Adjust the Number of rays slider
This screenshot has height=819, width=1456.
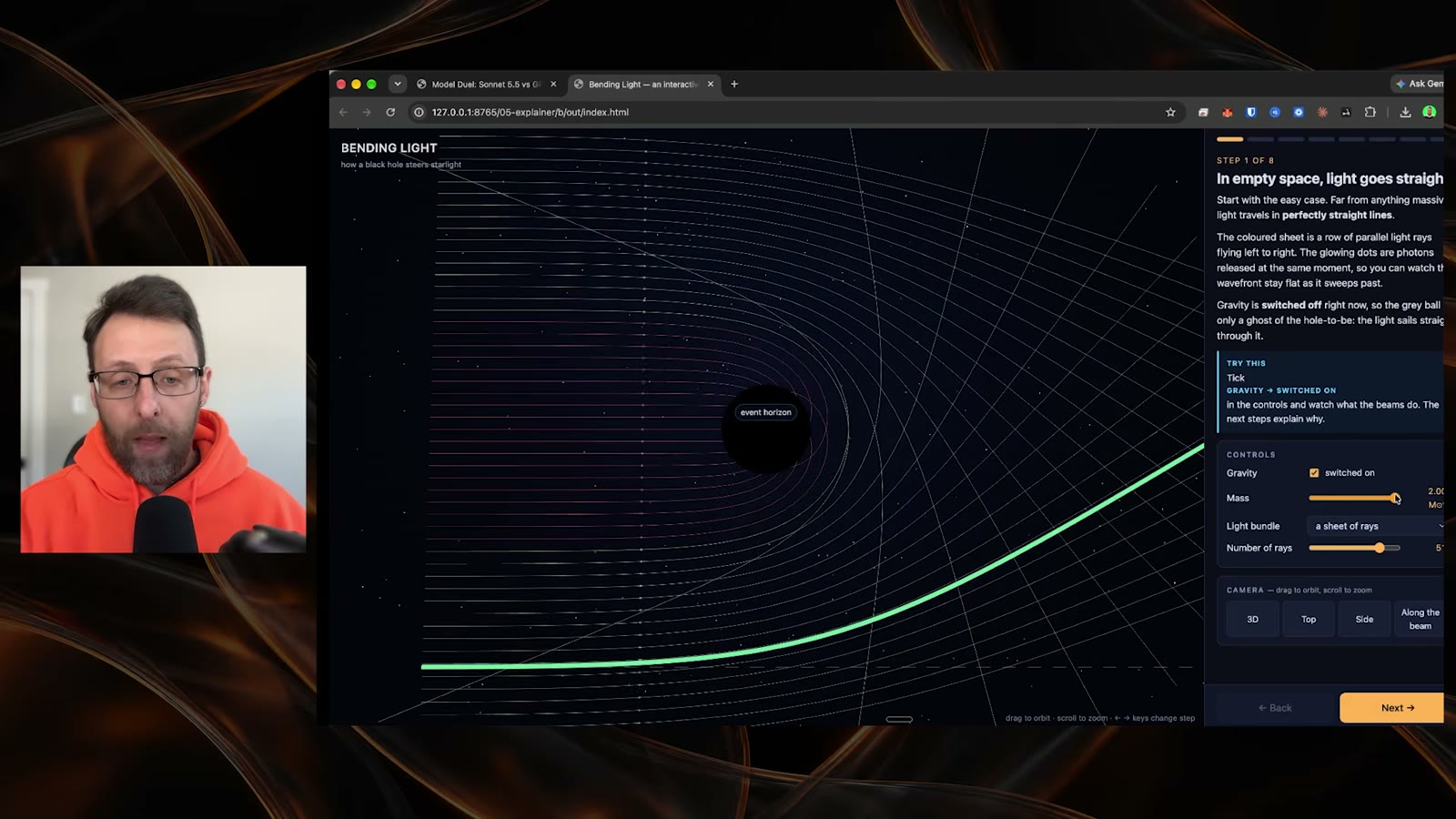[x=1354, y=548]
